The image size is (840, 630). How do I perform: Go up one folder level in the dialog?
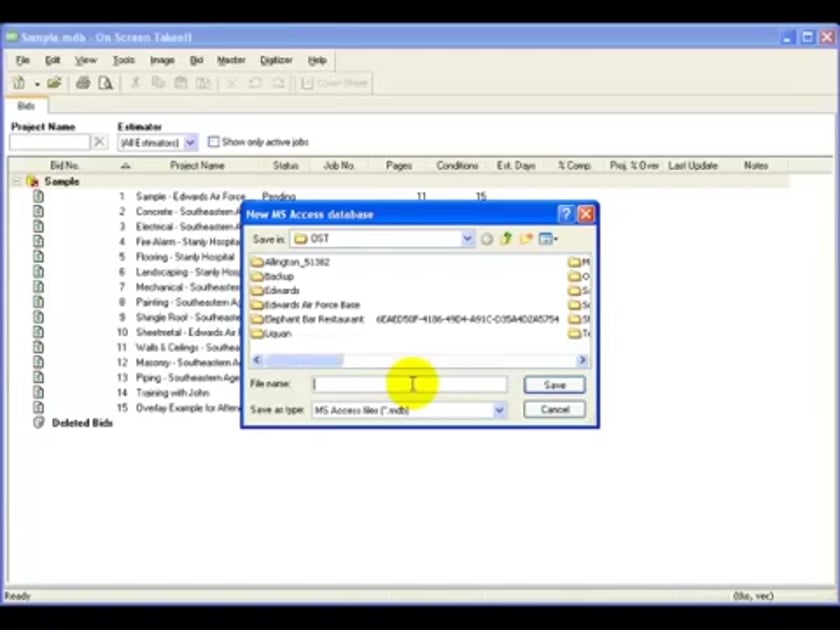tap(506, 239)
